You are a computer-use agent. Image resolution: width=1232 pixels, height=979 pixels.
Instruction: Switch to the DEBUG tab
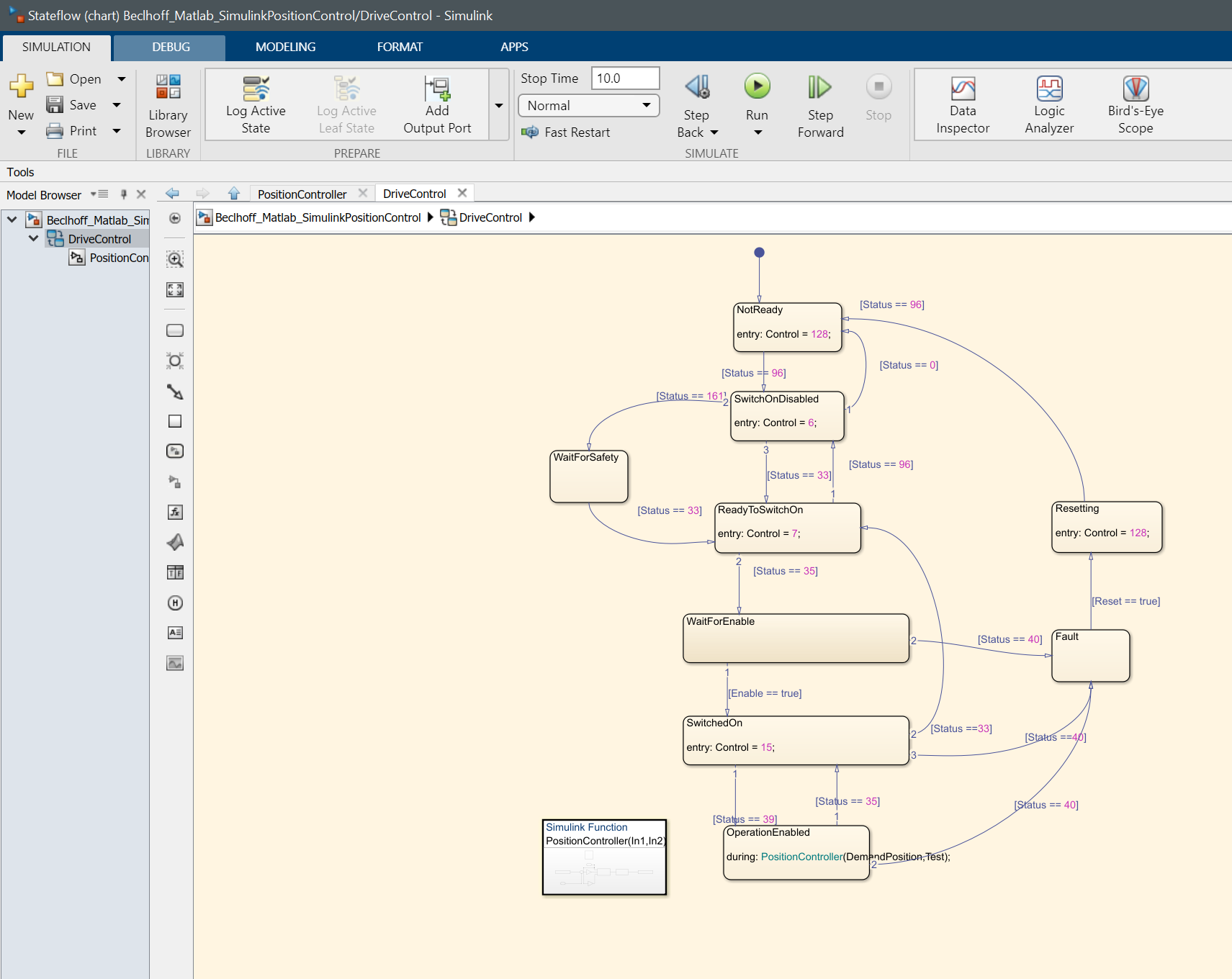[171, 47]
